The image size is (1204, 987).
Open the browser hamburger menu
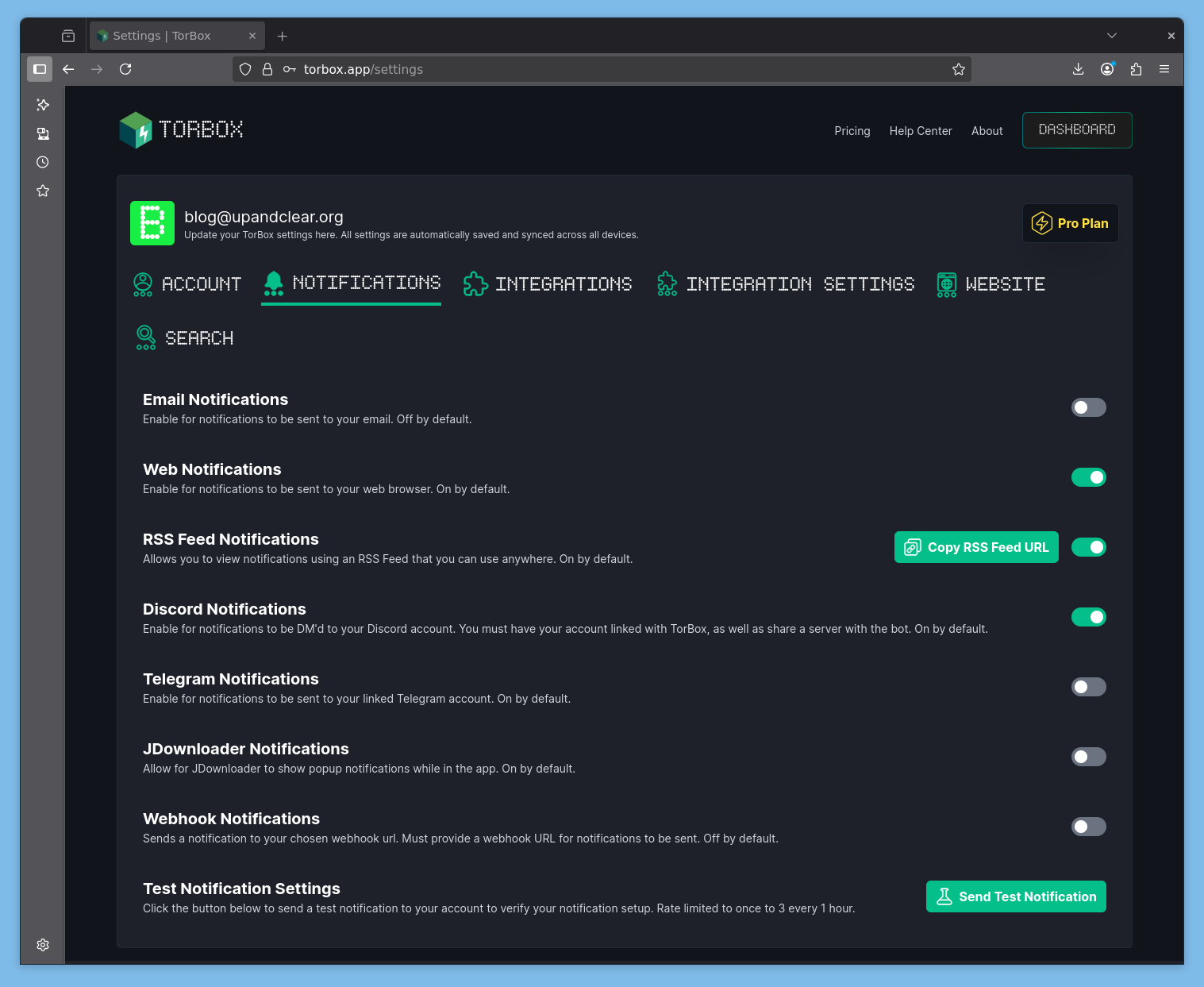[1164, 69]
